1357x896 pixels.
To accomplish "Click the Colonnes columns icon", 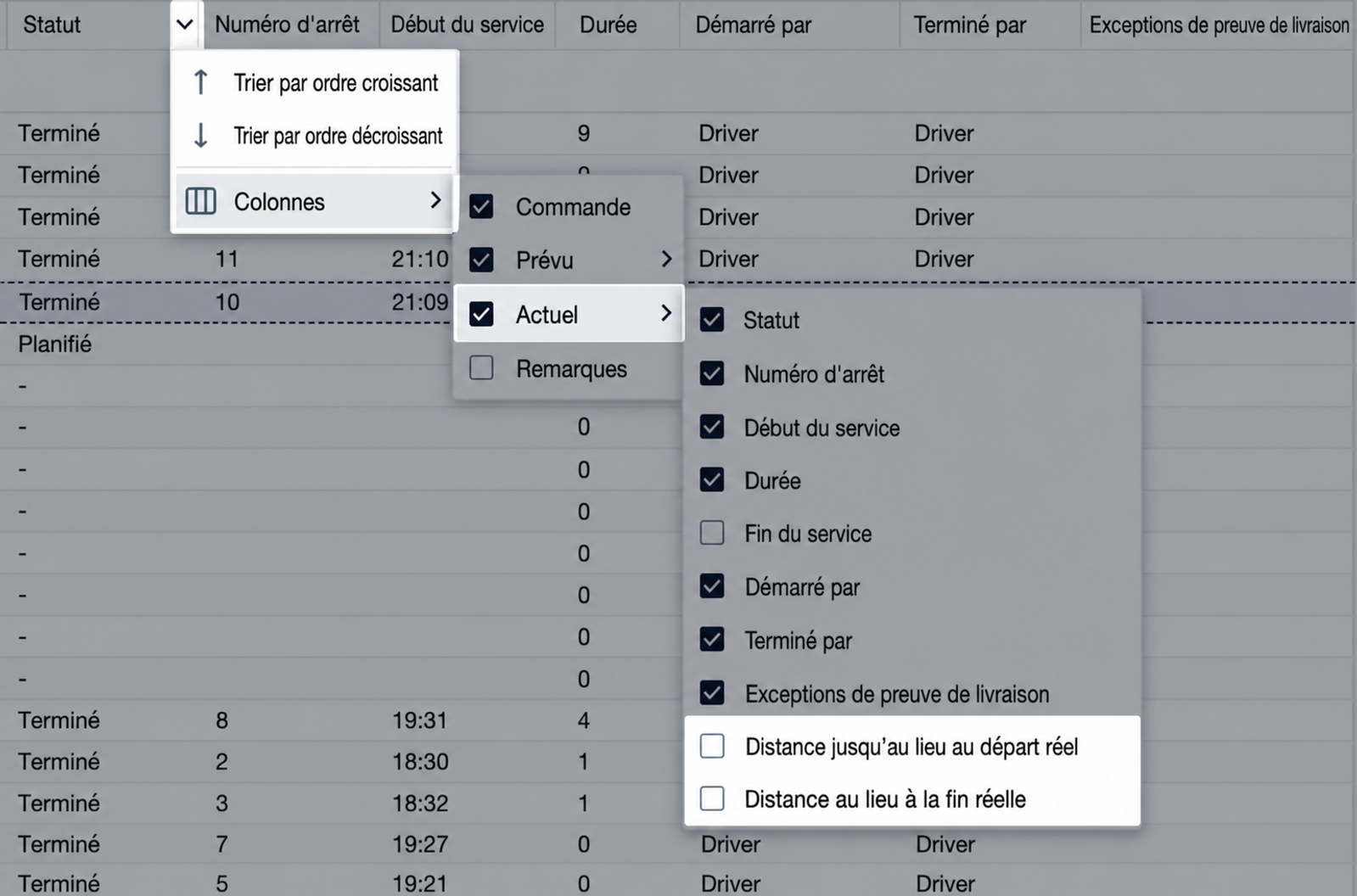I will 201,201.
